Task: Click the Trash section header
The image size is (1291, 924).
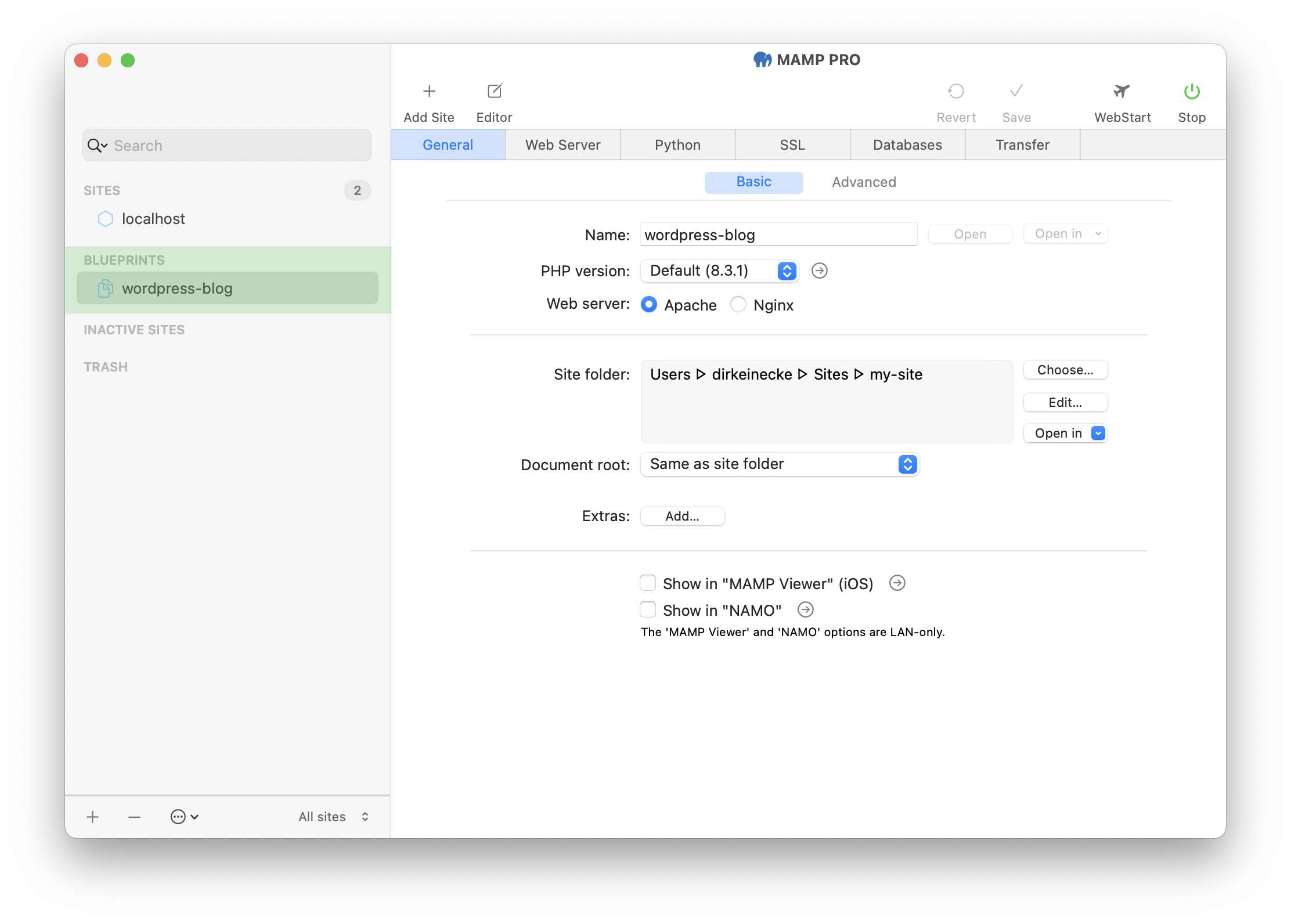Action: point(106,367)
